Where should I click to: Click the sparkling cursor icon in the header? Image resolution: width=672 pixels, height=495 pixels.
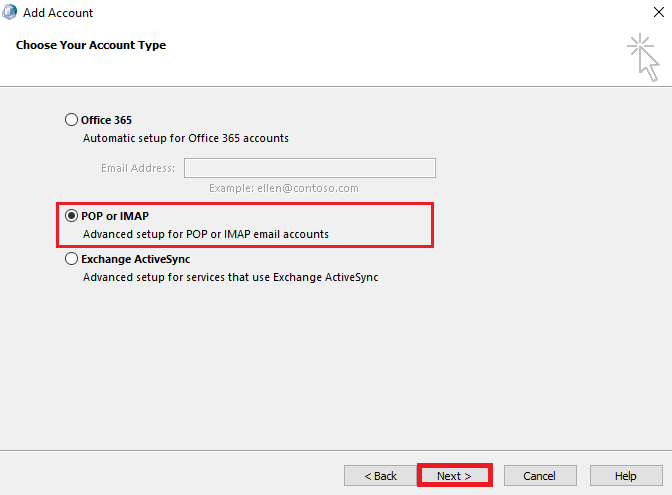(643, 57)
